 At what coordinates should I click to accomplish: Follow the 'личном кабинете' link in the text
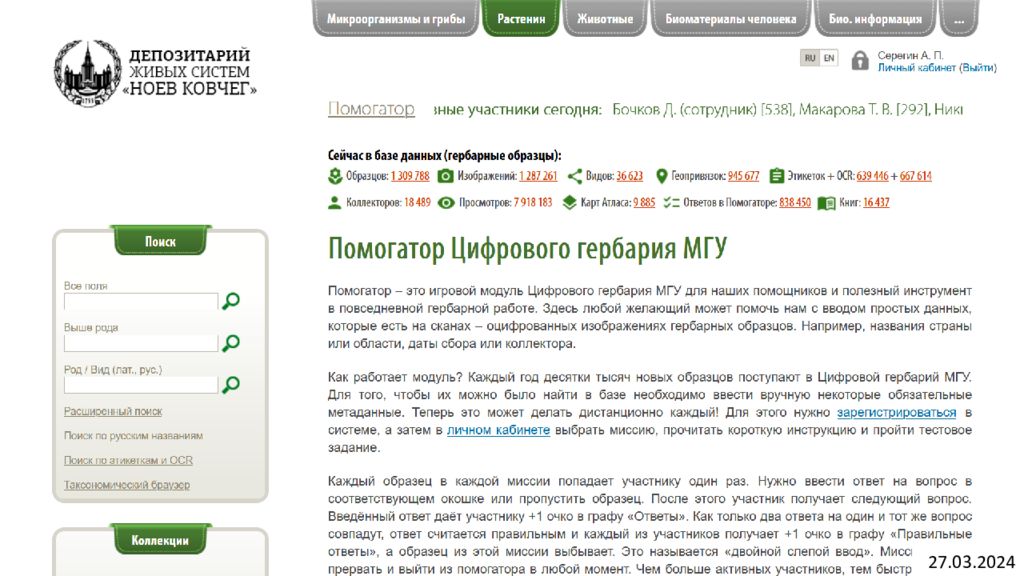[x=498, y=430]
